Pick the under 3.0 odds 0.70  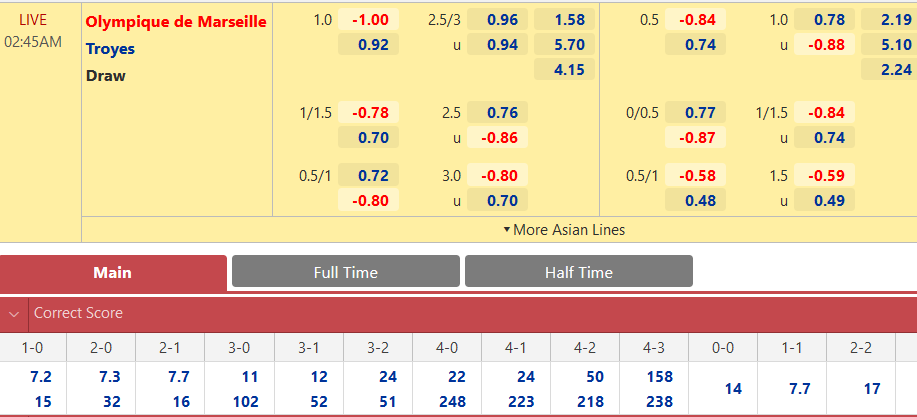tap(498, 200)
